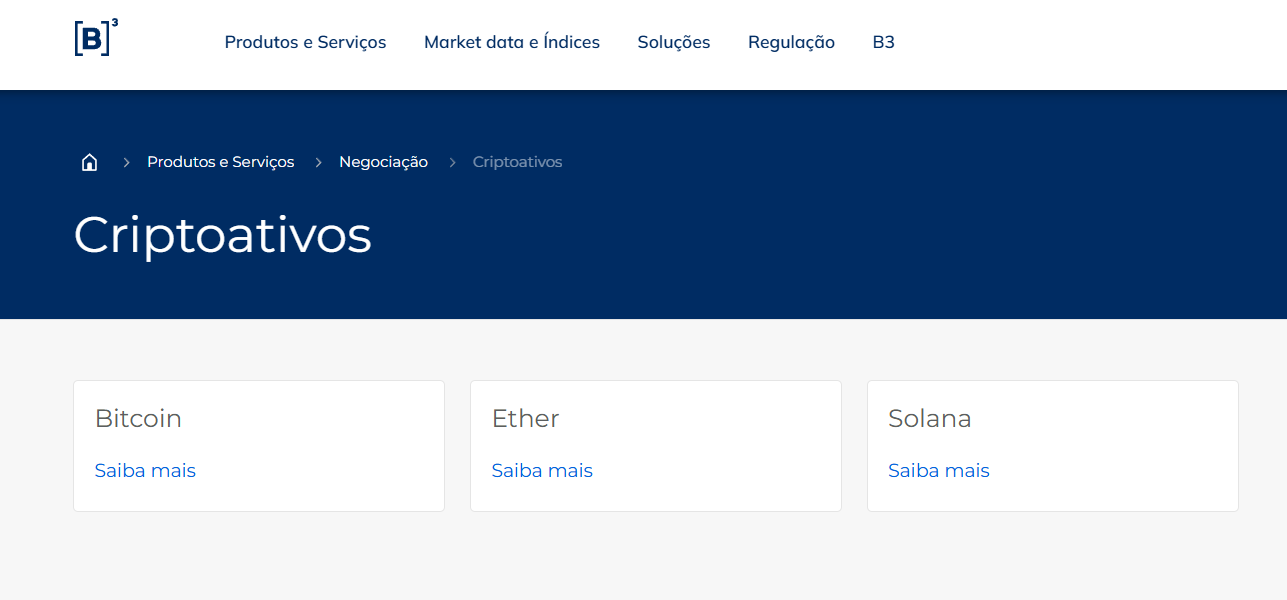Select the Solana card title

930,418
